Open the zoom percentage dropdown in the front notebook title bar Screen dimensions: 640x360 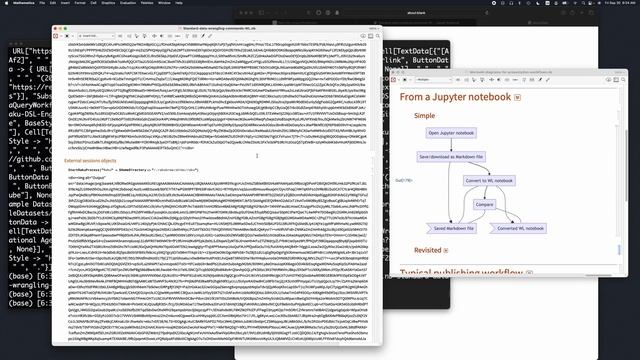point(373,29)
